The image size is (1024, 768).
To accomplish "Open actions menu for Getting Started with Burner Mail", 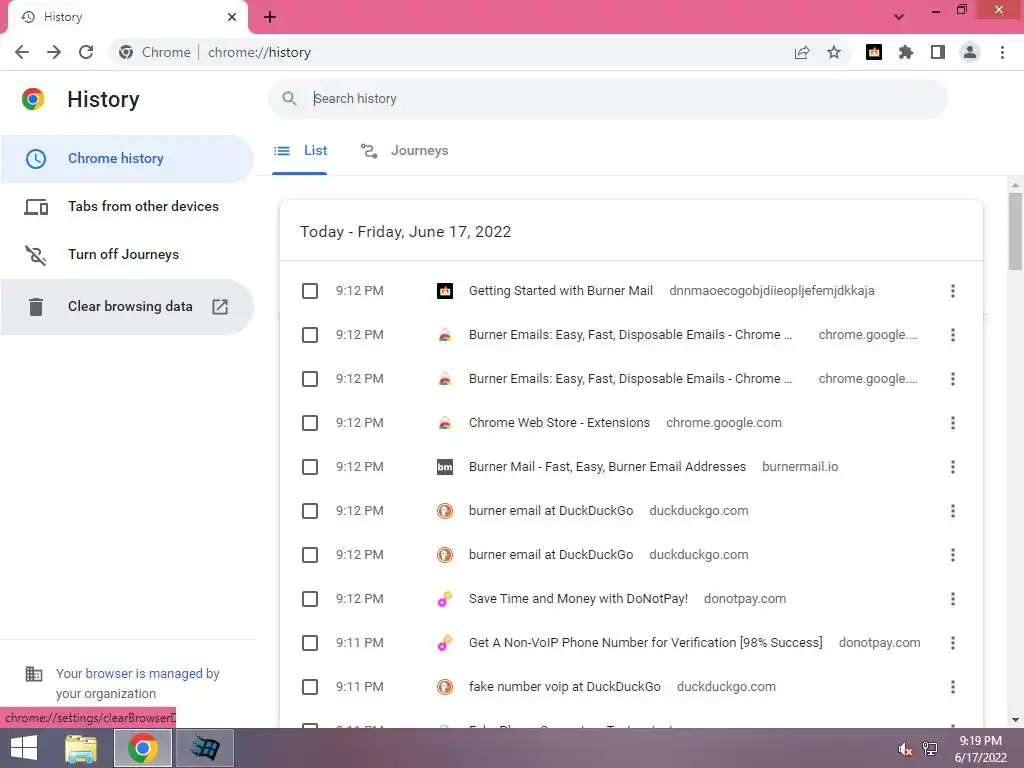I will coord(953,291).
